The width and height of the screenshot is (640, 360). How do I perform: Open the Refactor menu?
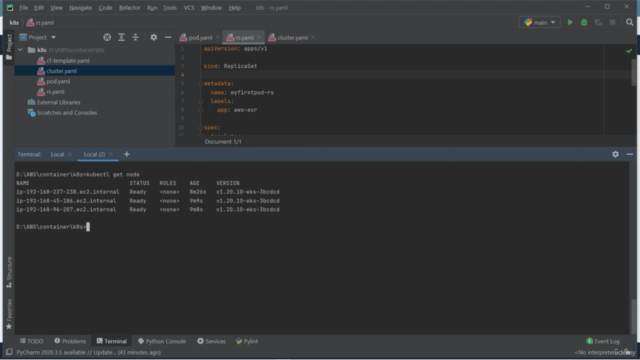click(129, 8)
